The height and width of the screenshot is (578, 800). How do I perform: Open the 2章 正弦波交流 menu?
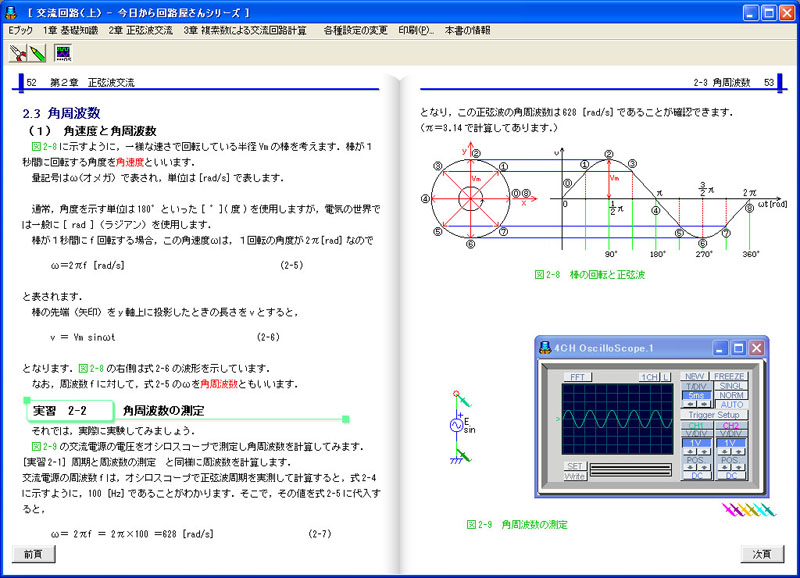click(x=140, y=31)
